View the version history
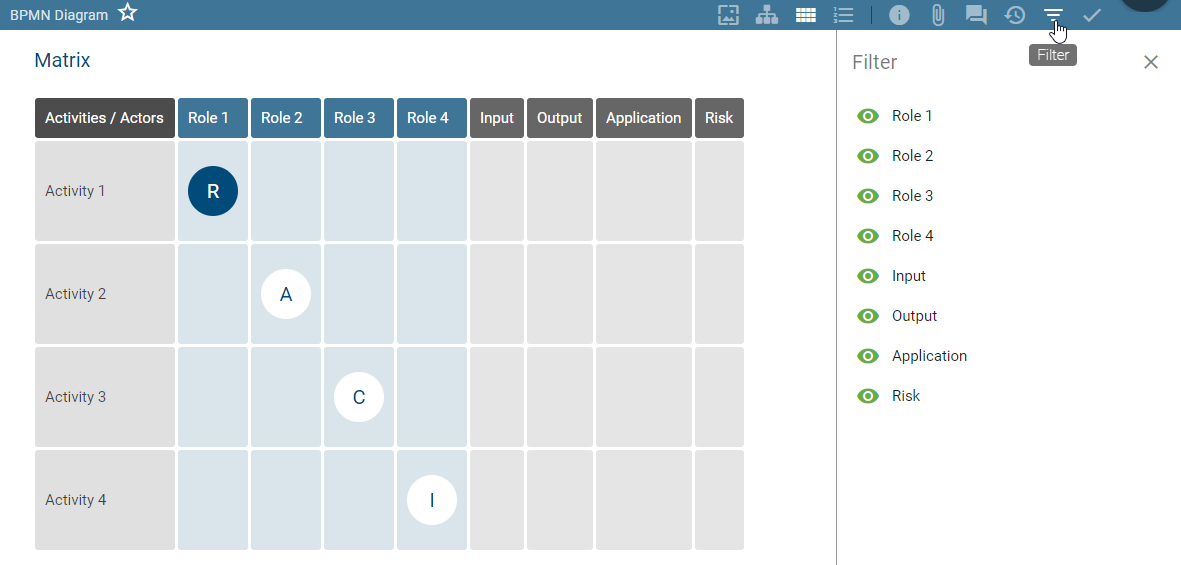Screen dimensions: 1181x565 coord(1015,15)
